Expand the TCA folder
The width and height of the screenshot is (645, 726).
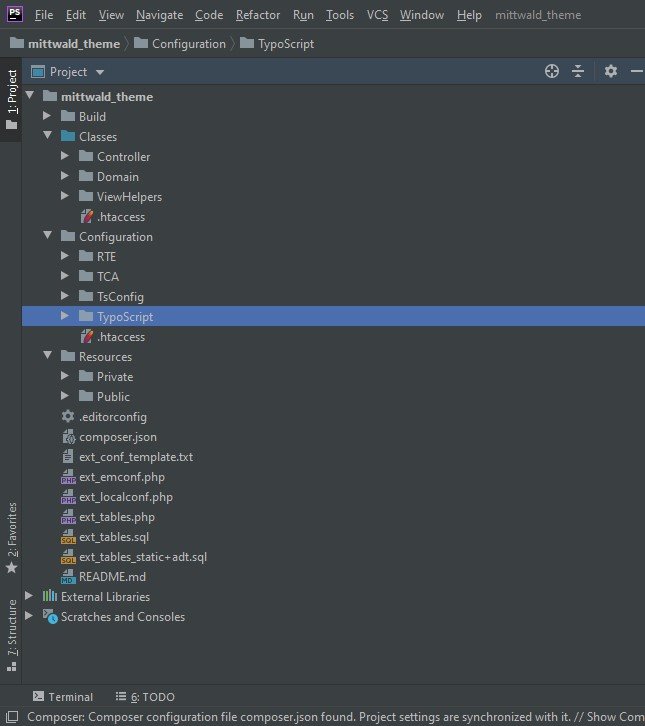tap(65, 276)
